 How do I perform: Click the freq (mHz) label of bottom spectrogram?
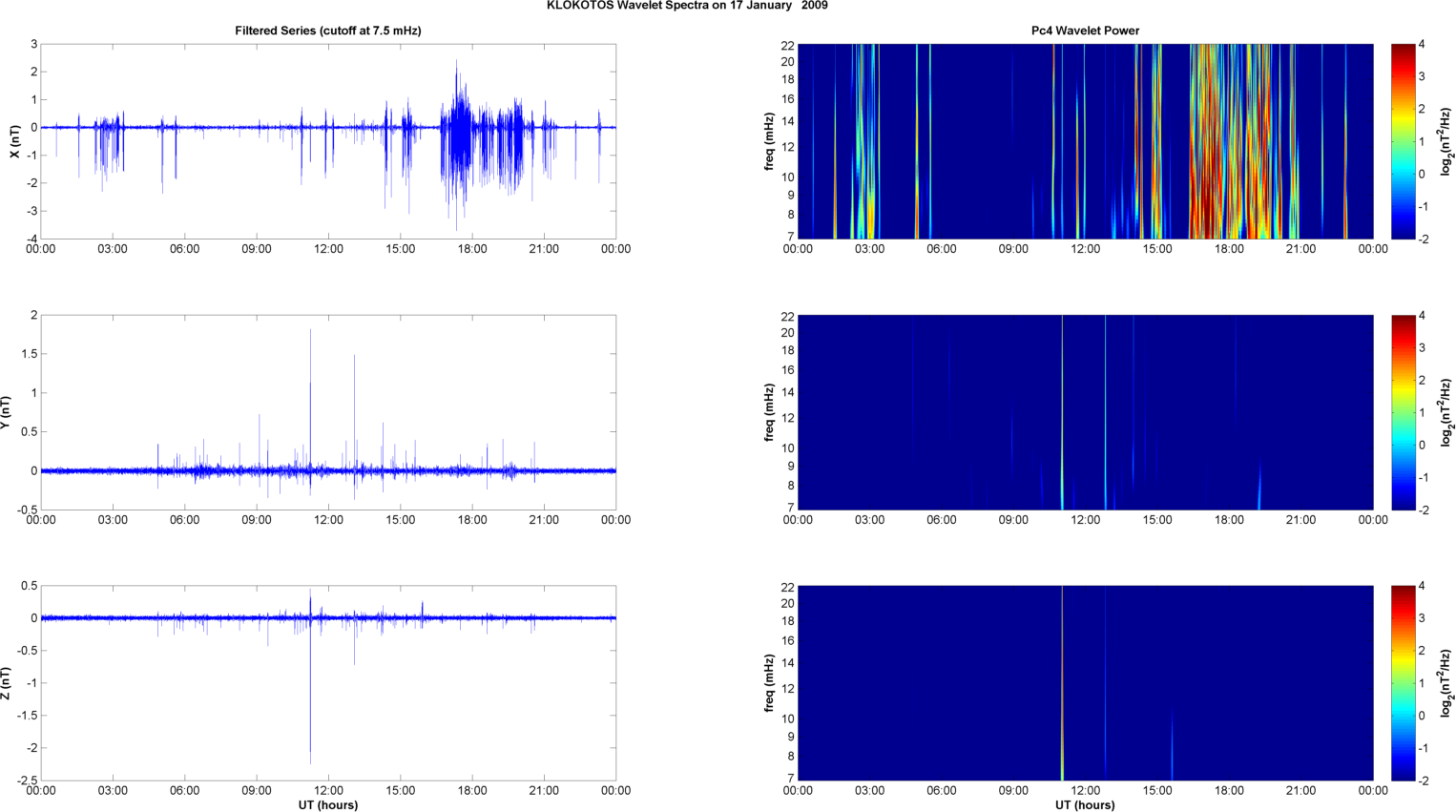tap(769, 683)
